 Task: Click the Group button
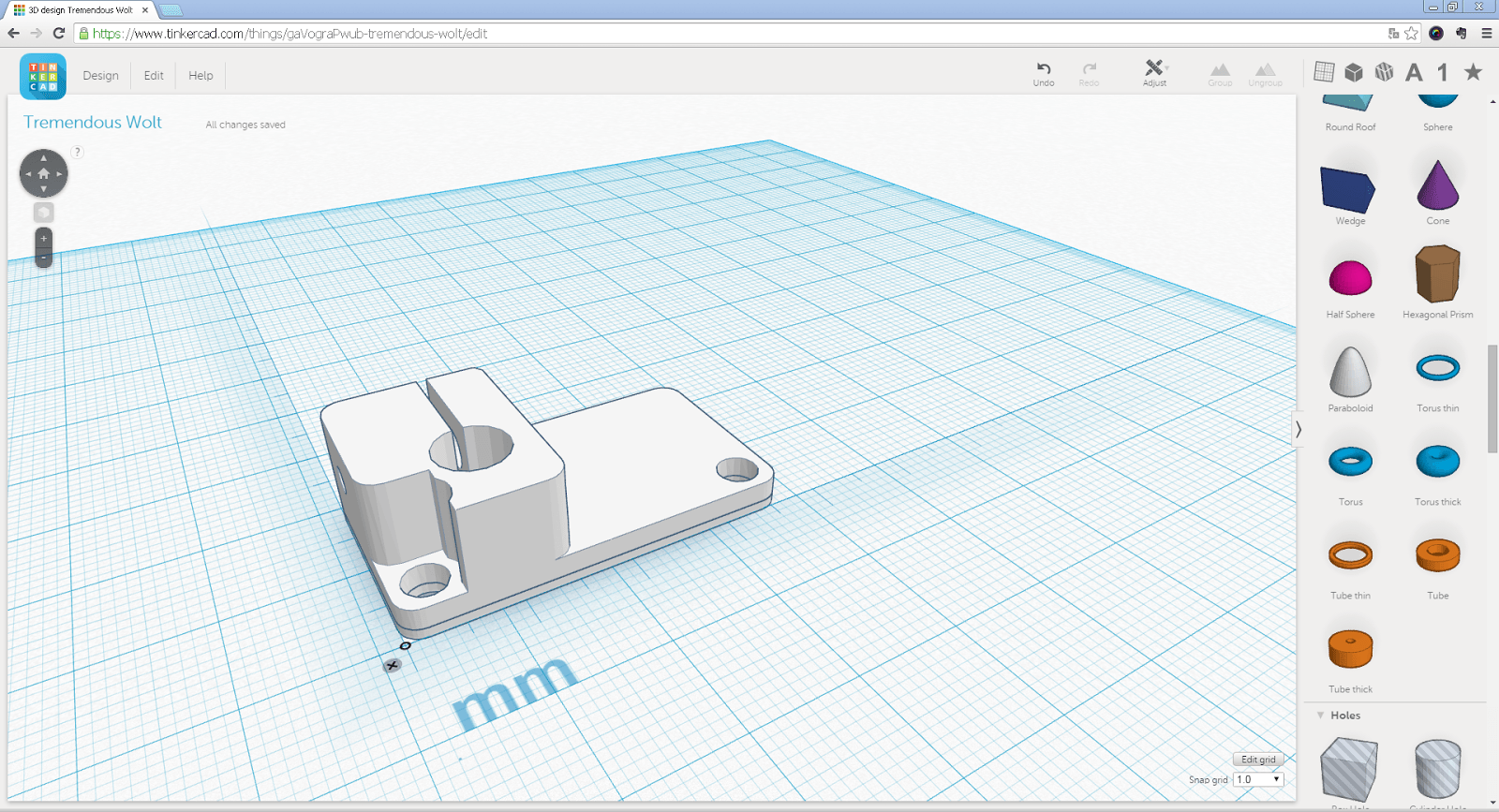[x=1220, y=75]
